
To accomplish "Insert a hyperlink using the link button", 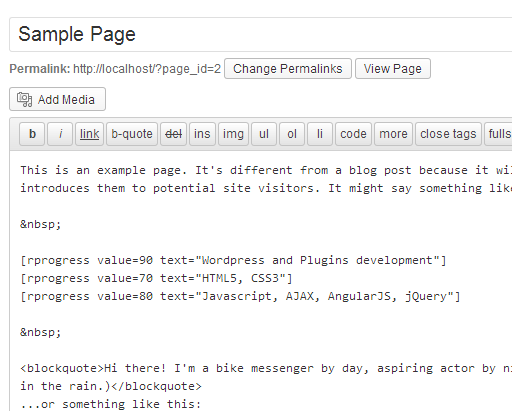I will tap(89, 134).
